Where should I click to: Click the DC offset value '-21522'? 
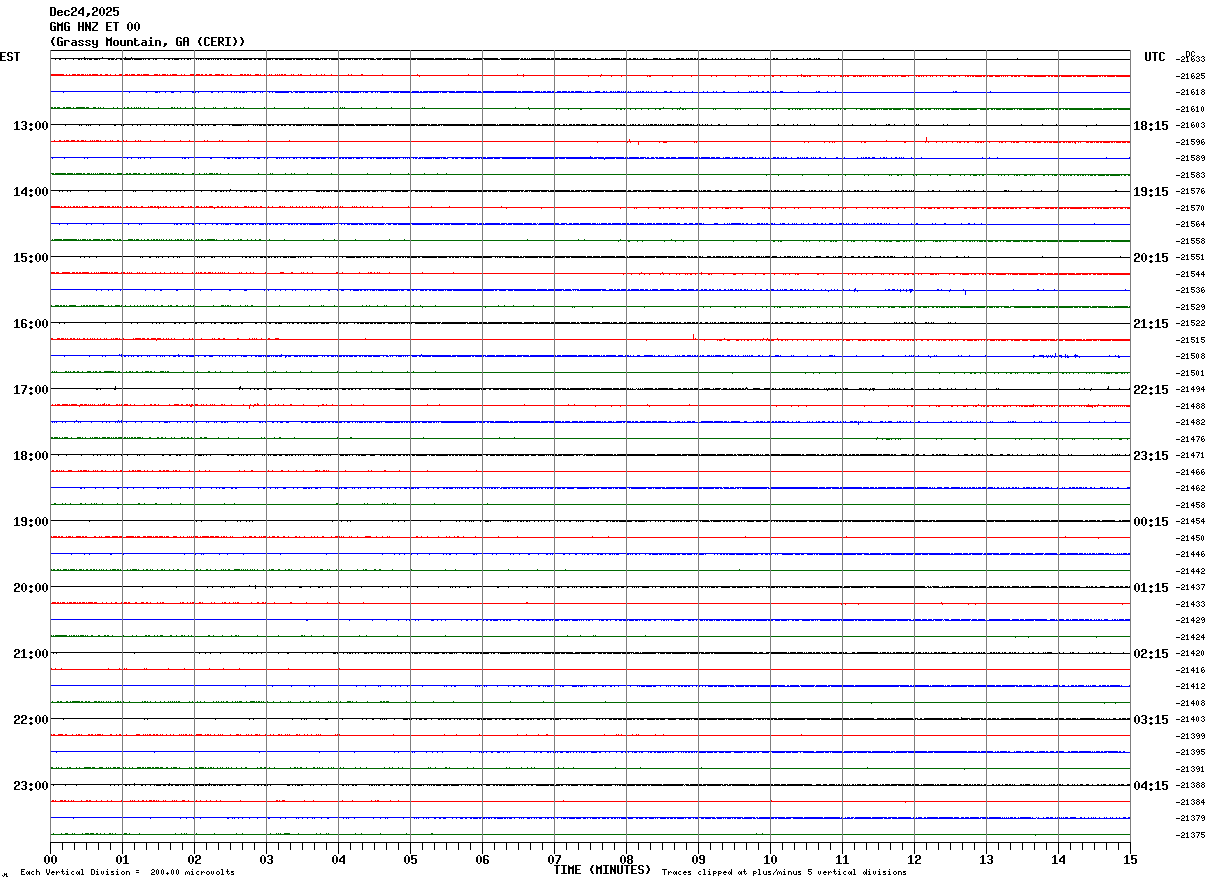[1191, 323]
